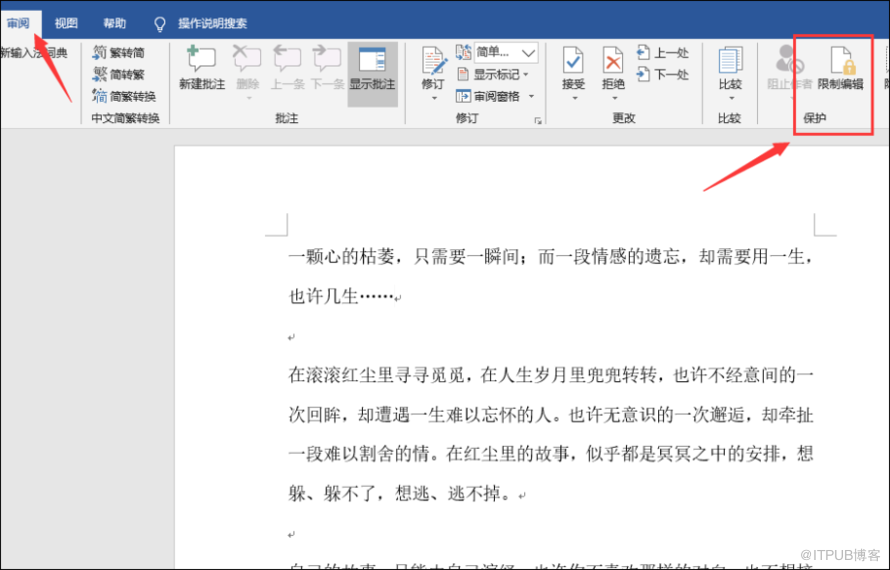Convert text using 繁转简

(x=118, y=52)
